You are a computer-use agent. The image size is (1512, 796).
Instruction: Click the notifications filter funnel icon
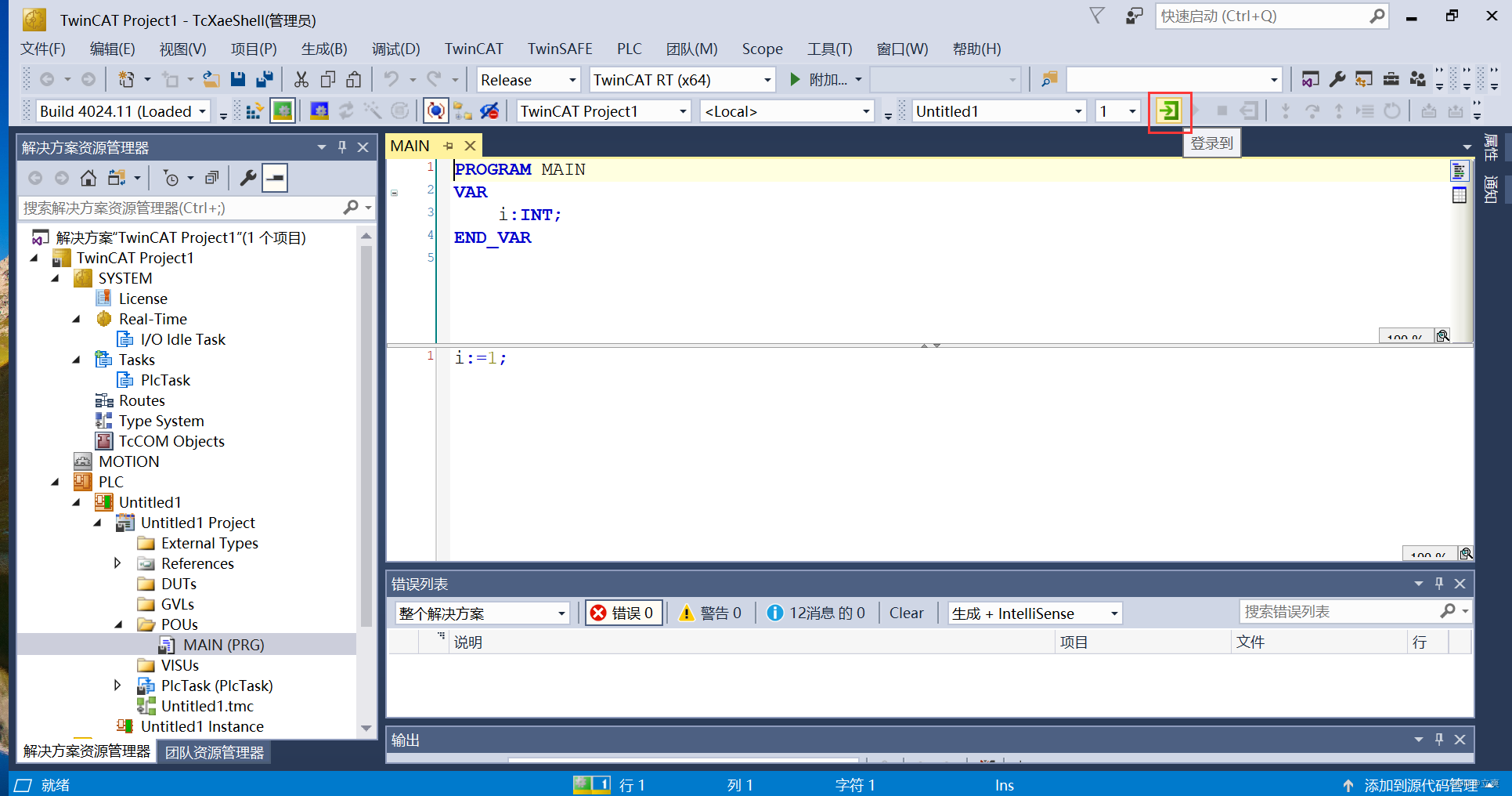coord(1097,16)
